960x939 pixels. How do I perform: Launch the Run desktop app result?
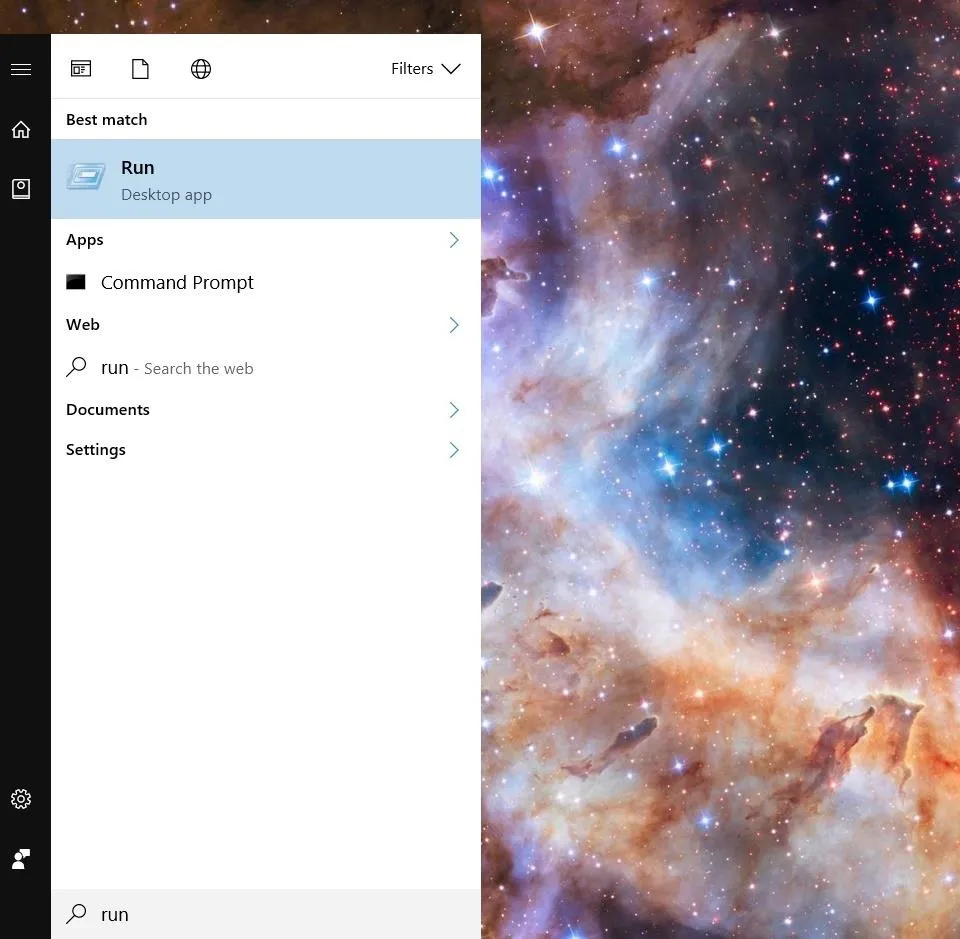pos(266,179)
